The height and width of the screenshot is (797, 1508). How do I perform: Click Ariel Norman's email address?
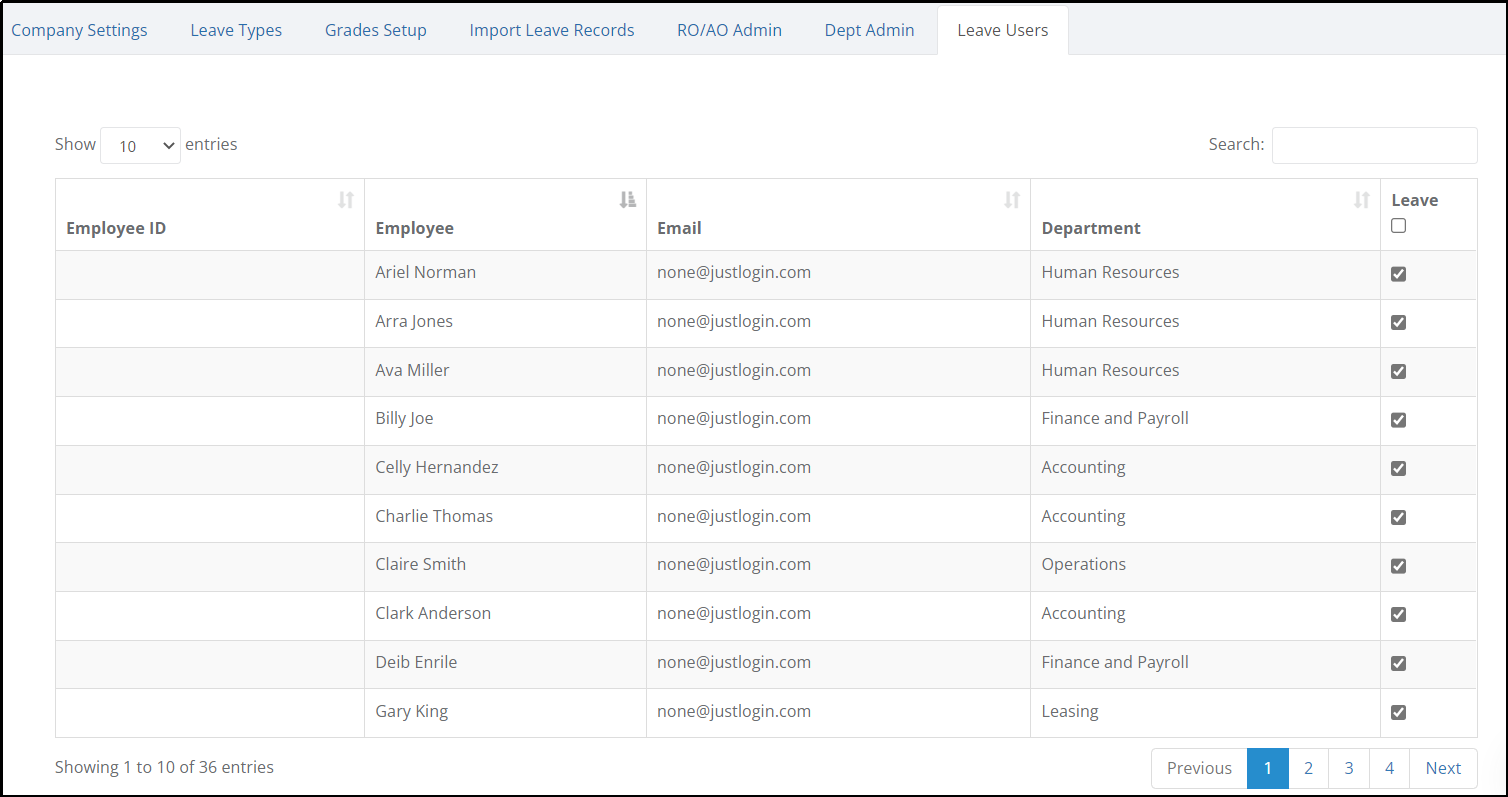(x=734, y=272)
